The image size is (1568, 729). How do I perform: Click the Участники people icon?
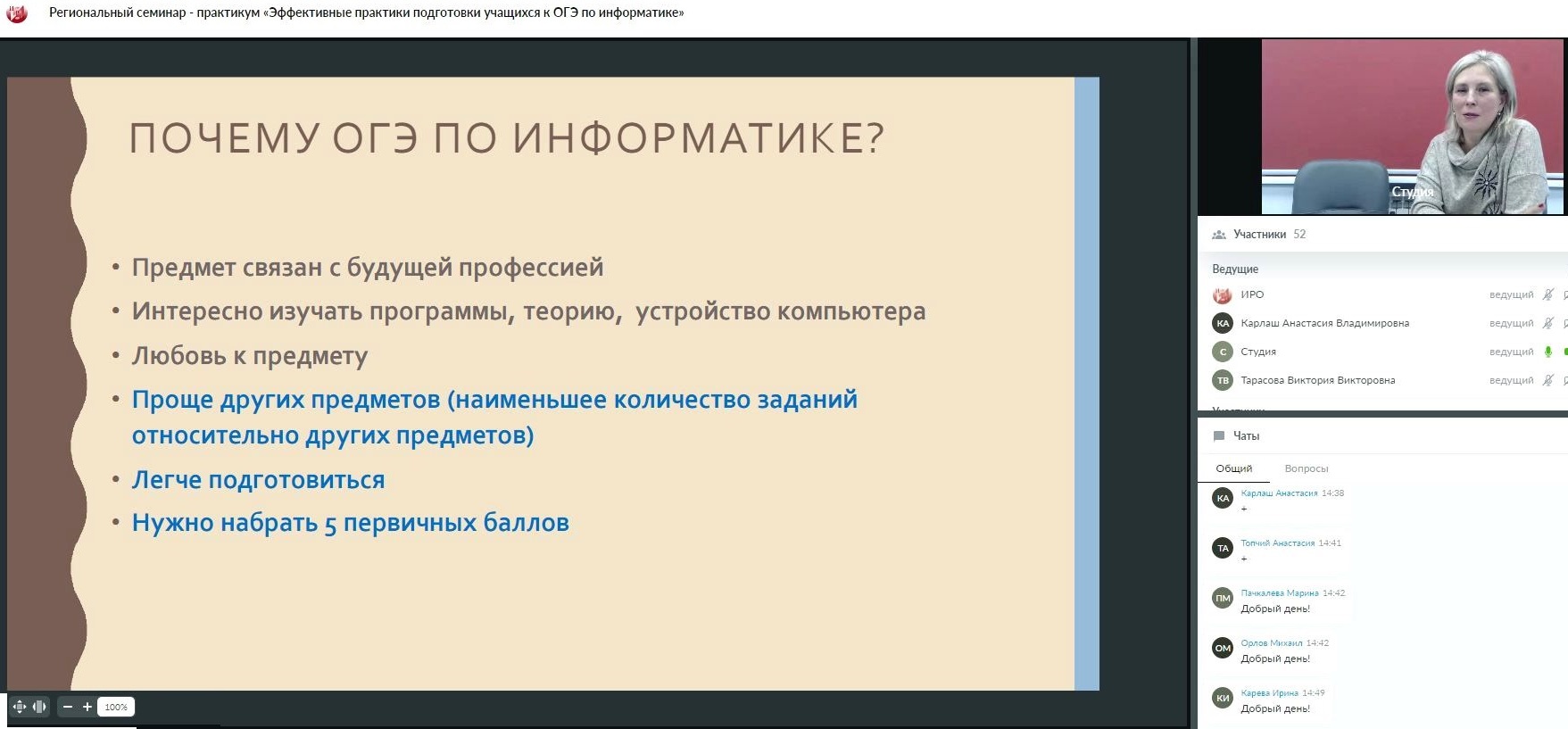[x=1219, y=235]
